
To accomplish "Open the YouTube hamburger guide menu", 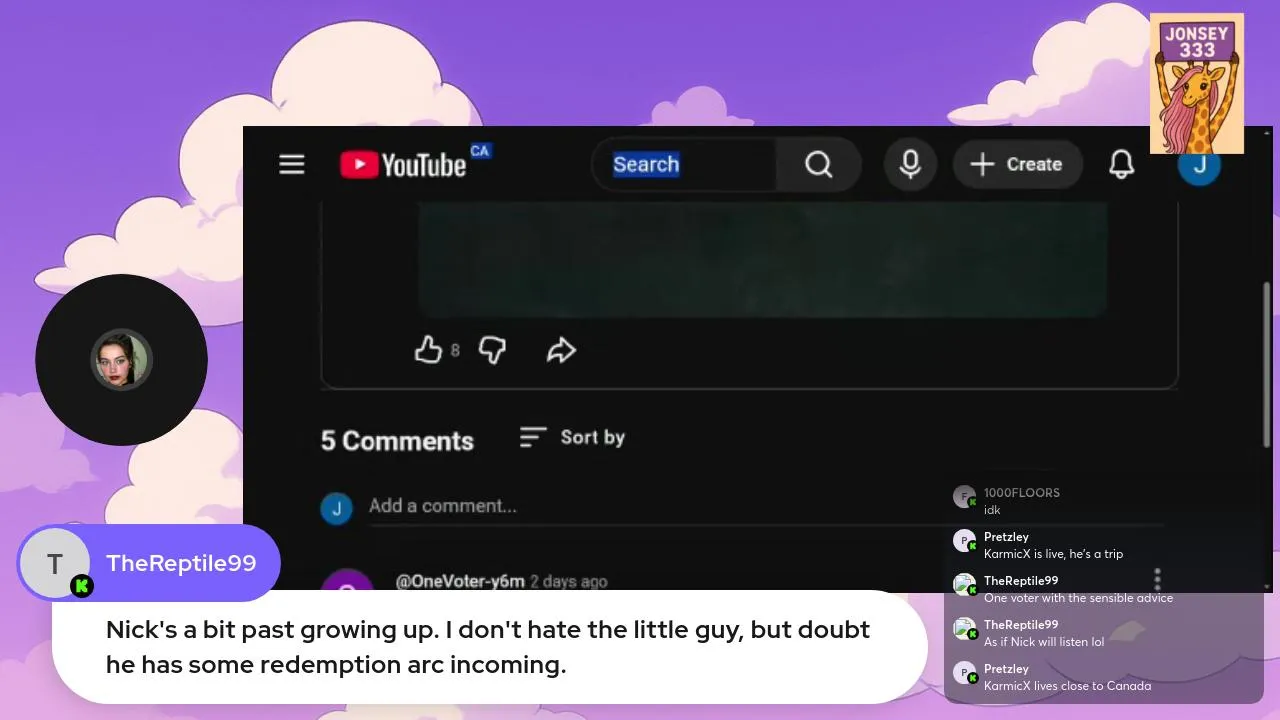I will 291,164.
